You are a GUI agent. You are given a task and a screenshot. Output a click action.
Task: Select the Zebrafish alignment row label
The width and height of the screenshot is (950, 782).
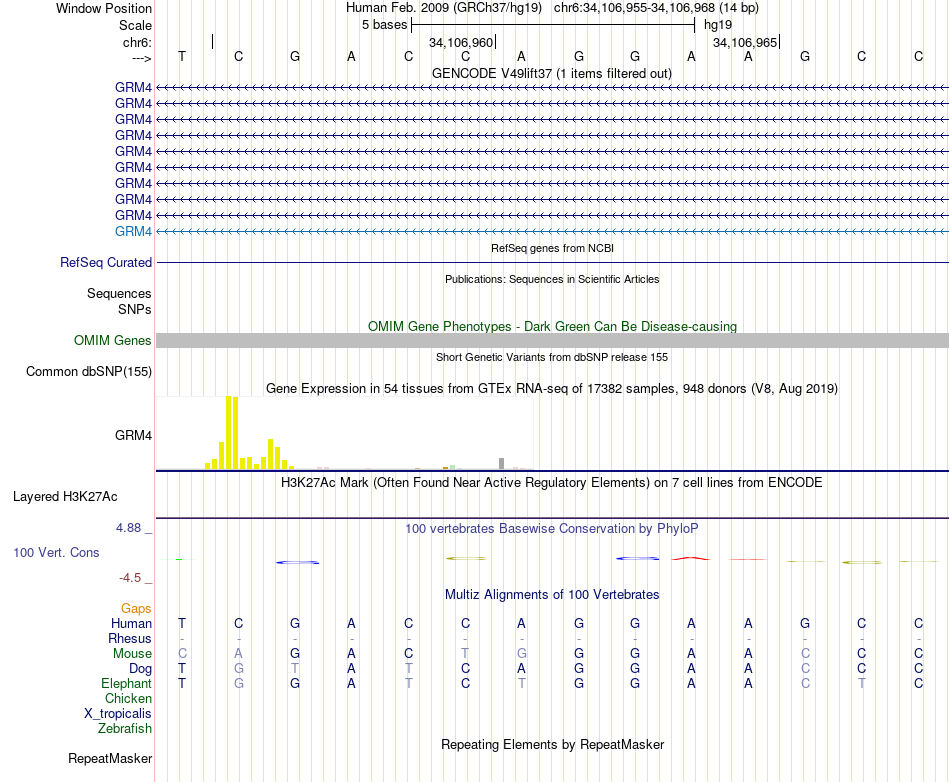[x=125, y=729]
